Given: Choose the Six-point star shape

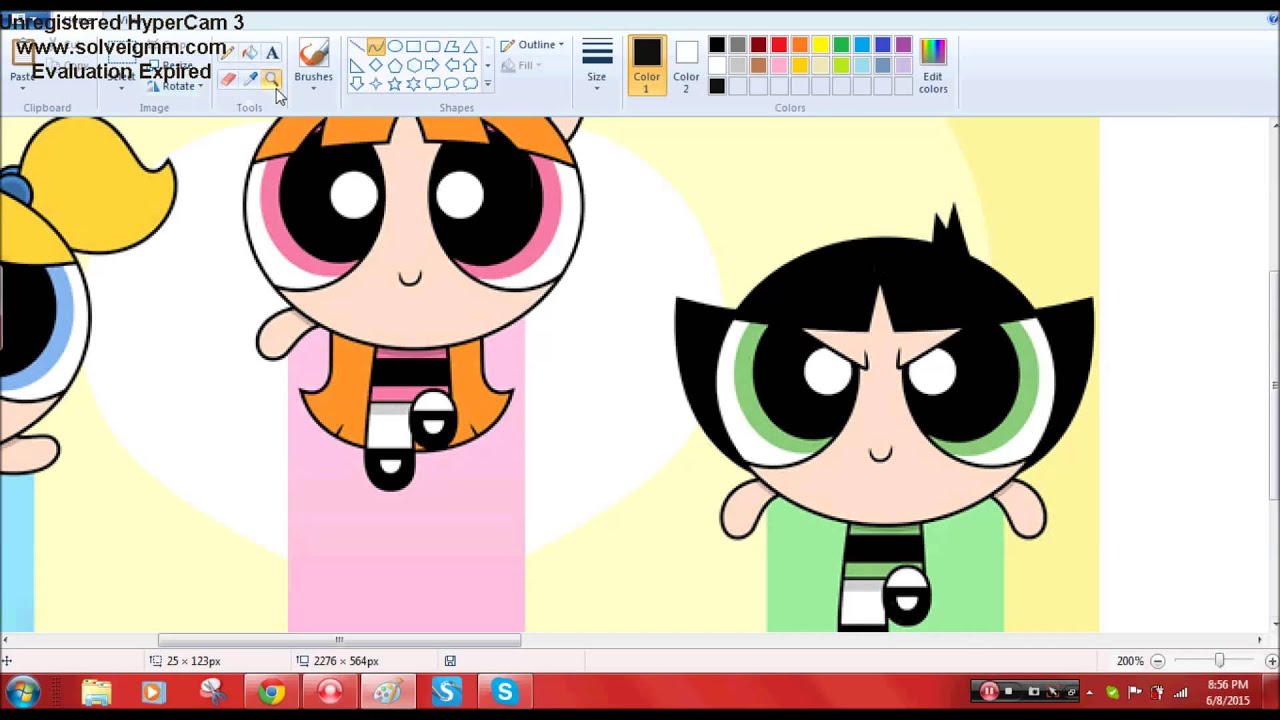Looking at the screenshot, I should point(414,84).
